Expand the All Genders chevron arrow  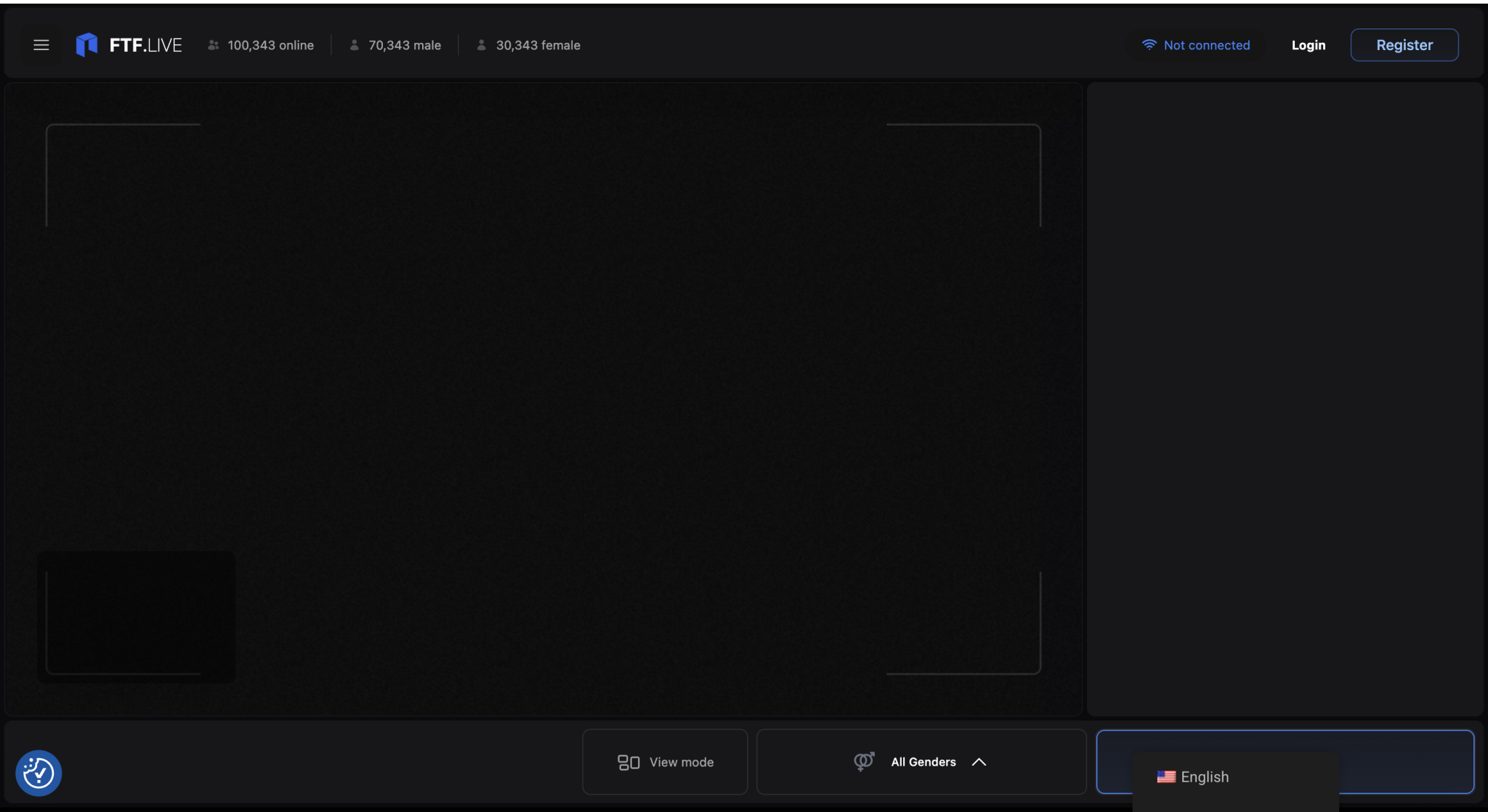point(979,762)
